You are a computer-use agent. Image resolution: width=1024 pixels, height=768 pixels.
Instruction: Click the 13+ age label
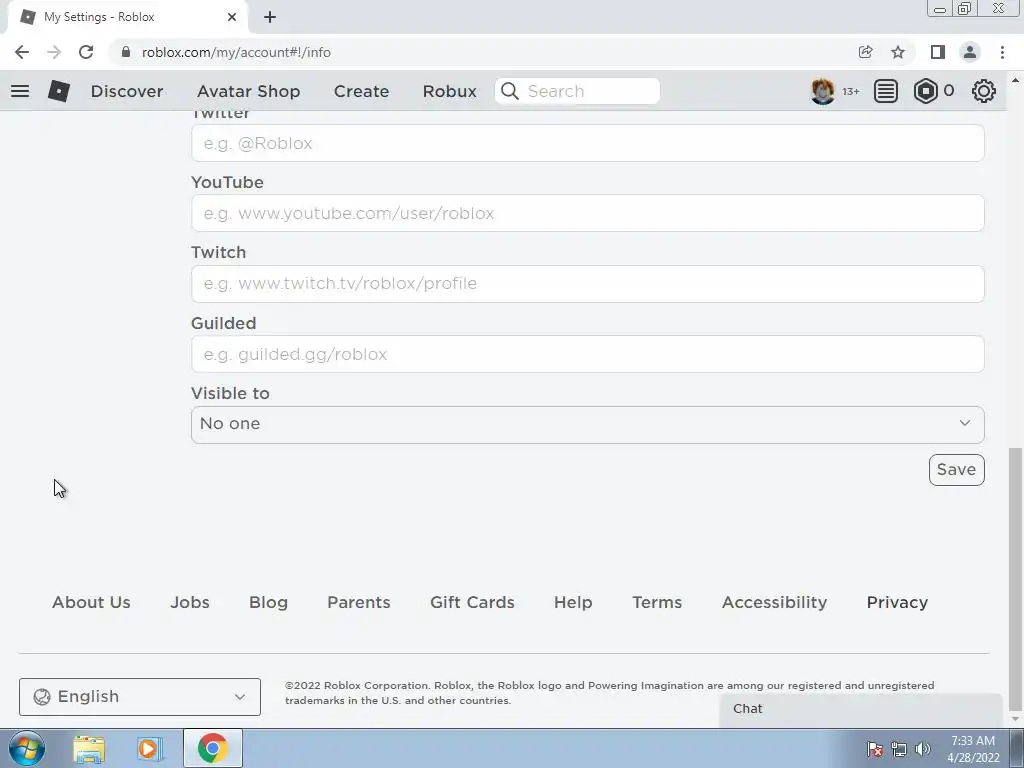pos(850,91)
